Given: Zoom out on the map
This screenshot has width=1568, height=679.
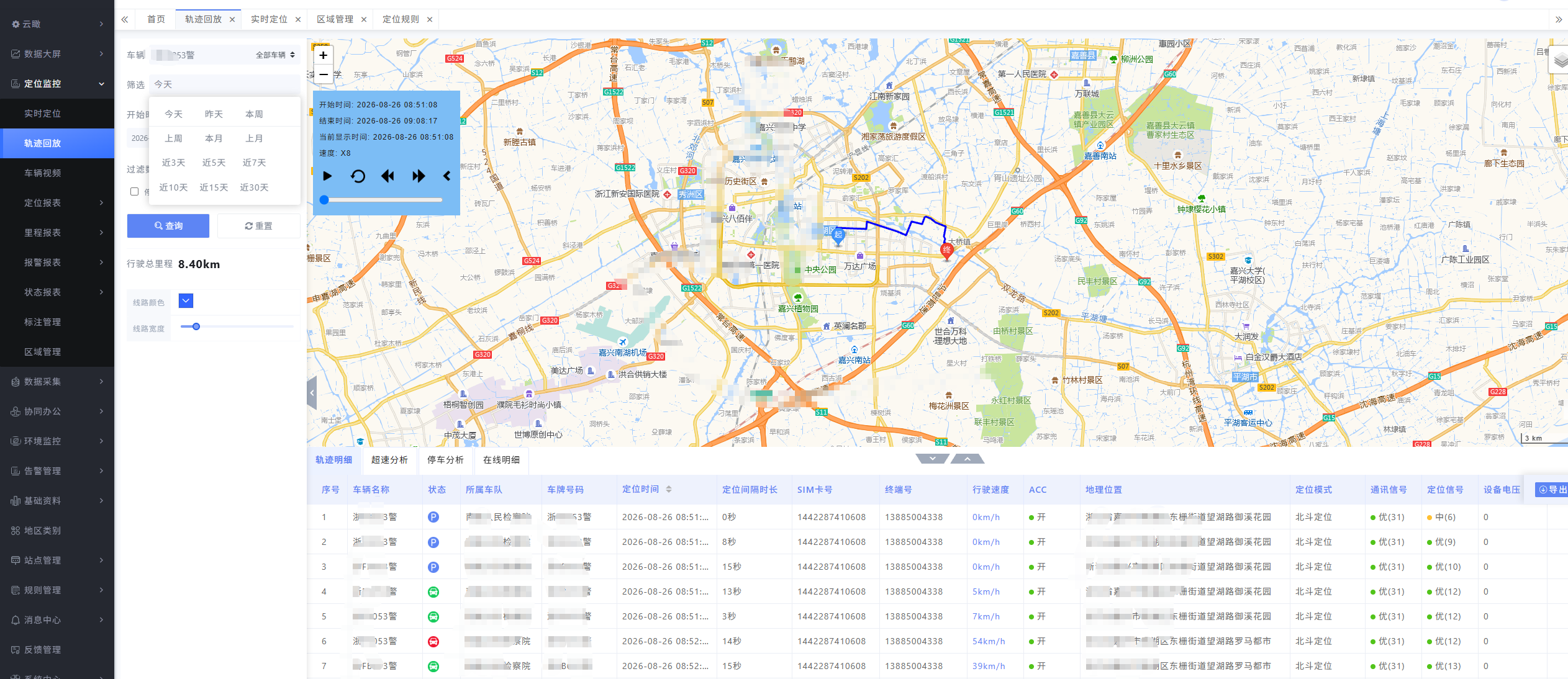Looking at the screenshot, I should tap(323, 74).
